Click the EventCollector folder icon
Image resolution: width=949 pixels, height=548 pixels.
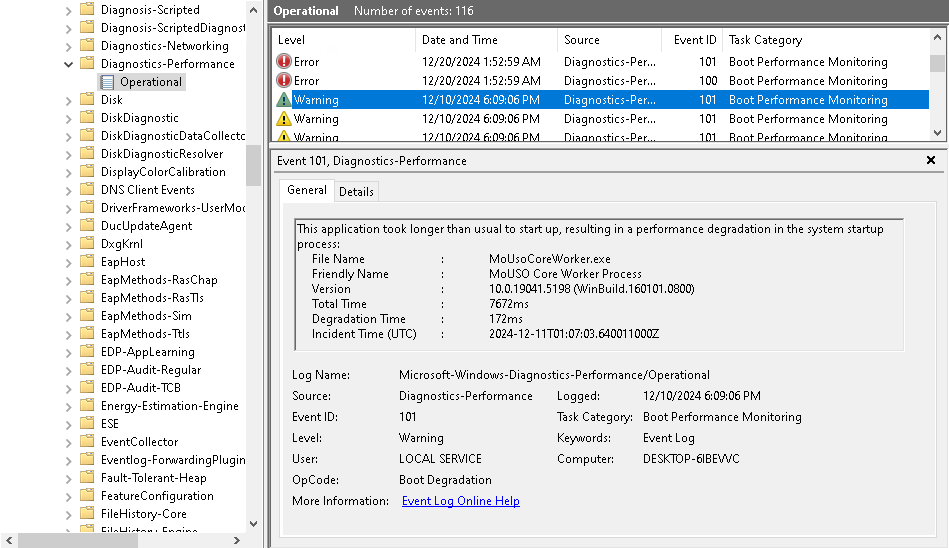coord(87,441)
